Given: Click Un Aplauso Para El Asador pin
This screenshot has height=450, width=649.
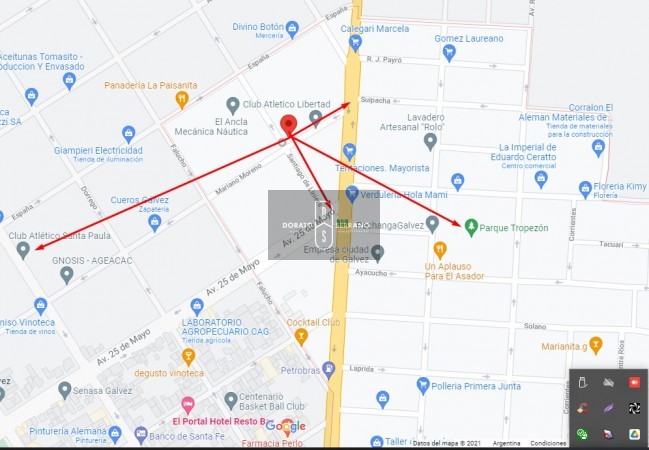Looking at the screenshot, I should click(x=440, y=250).
